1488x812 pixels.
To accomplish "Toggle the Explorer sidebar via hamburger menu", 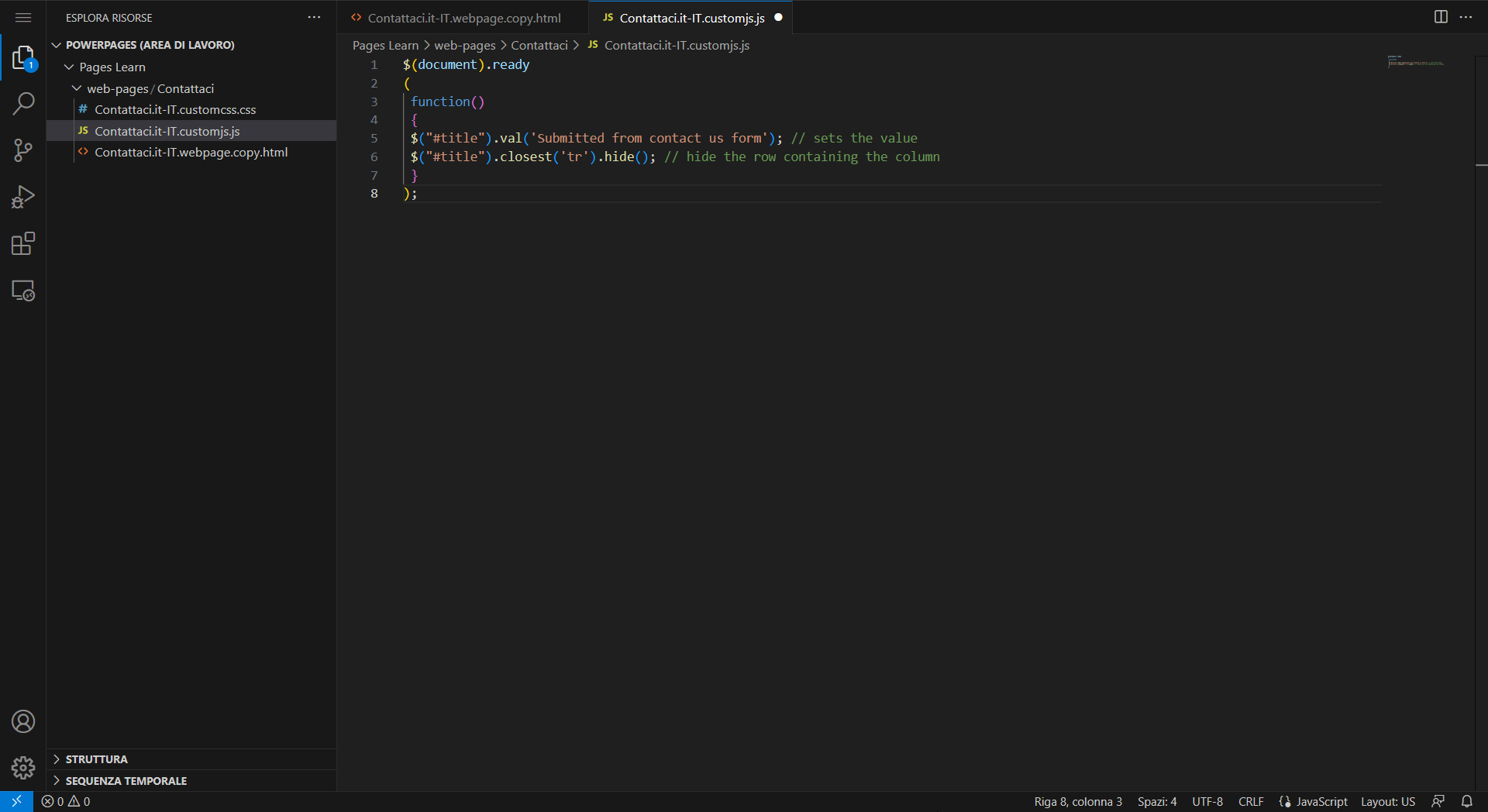I will pos(23,17).
